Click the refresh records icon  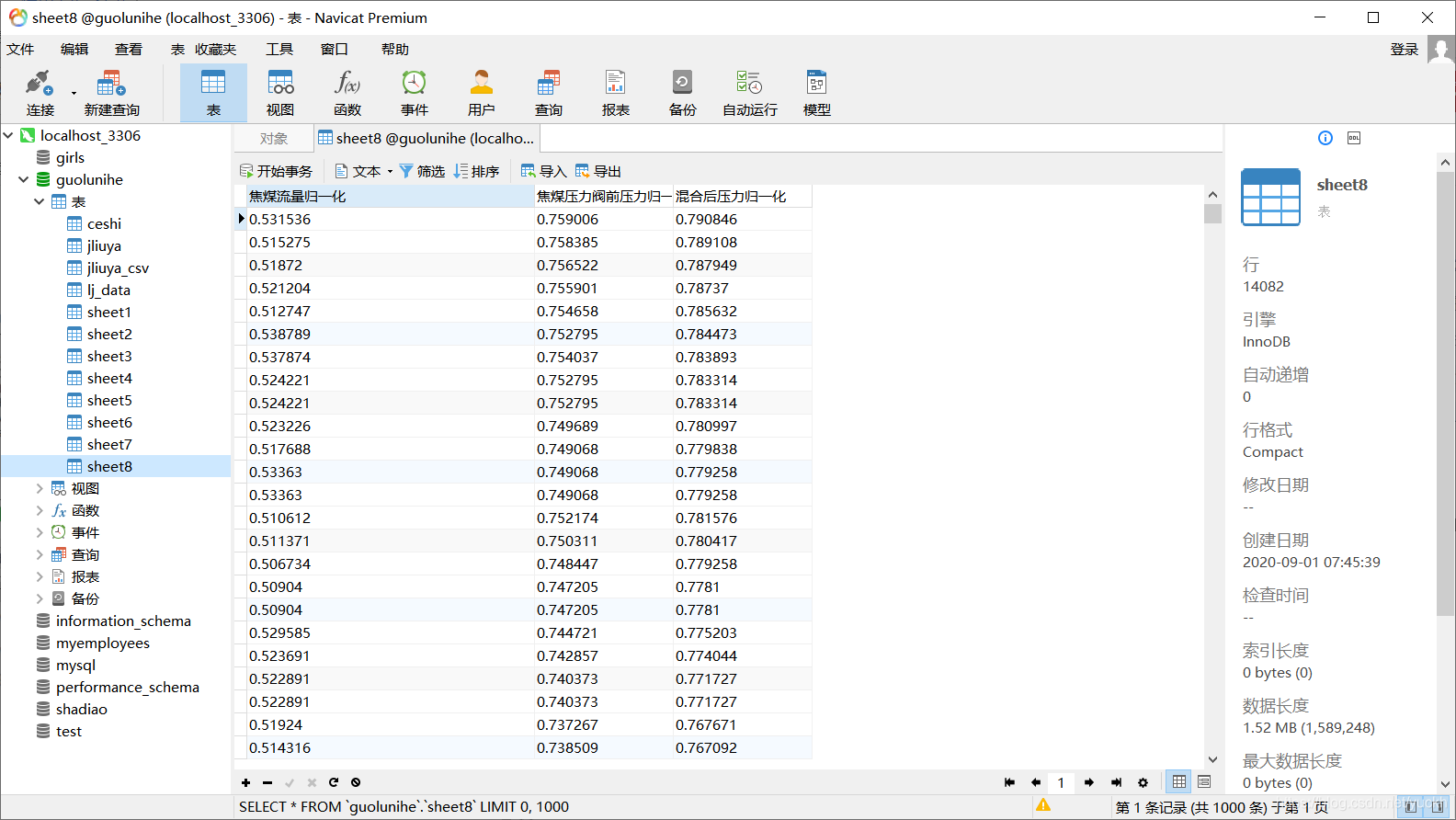tap(334, 783)
